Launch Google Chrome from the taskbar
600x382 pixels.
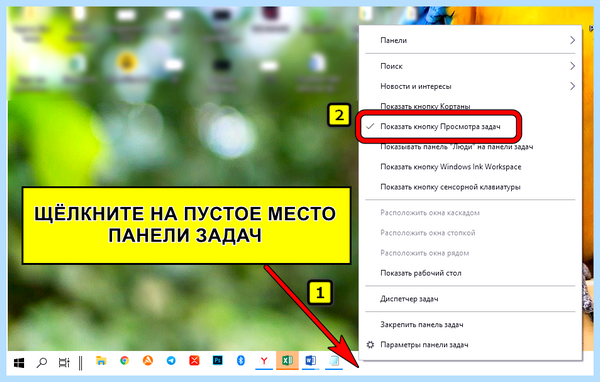pyautogui.click(x=124, y=361)
